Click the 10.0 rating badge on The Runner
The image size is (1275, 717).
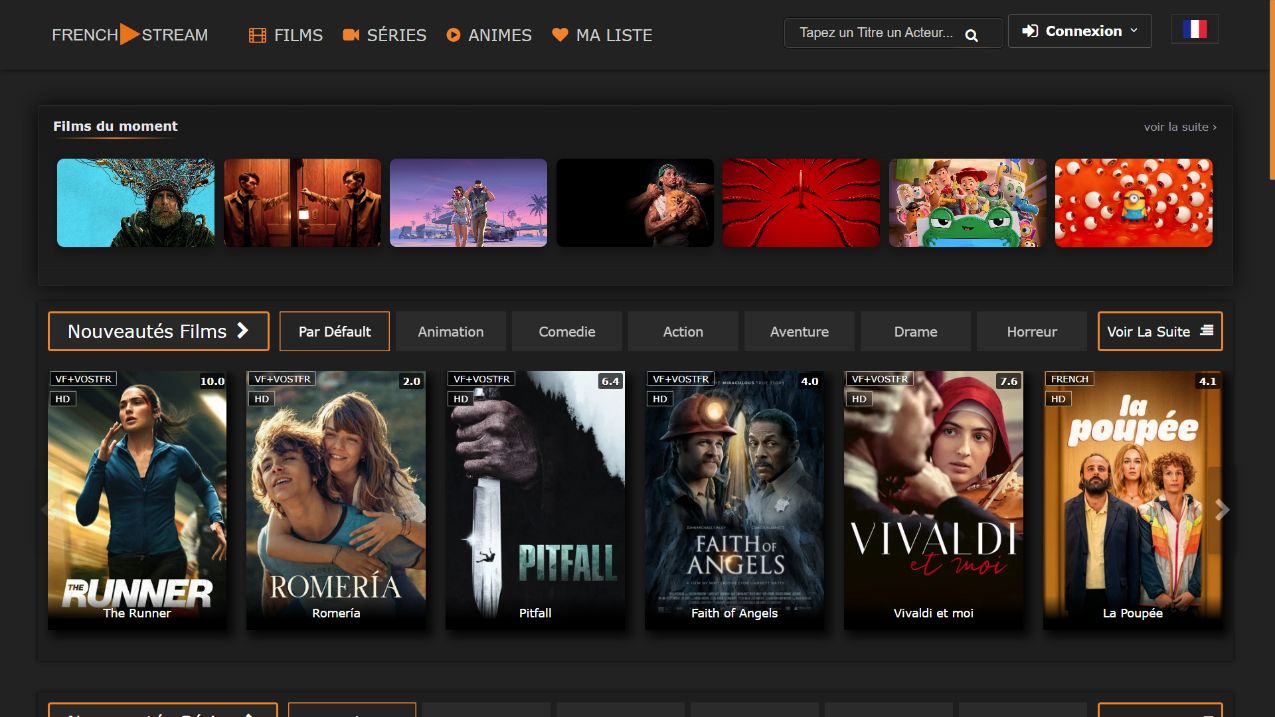point(212,381)
